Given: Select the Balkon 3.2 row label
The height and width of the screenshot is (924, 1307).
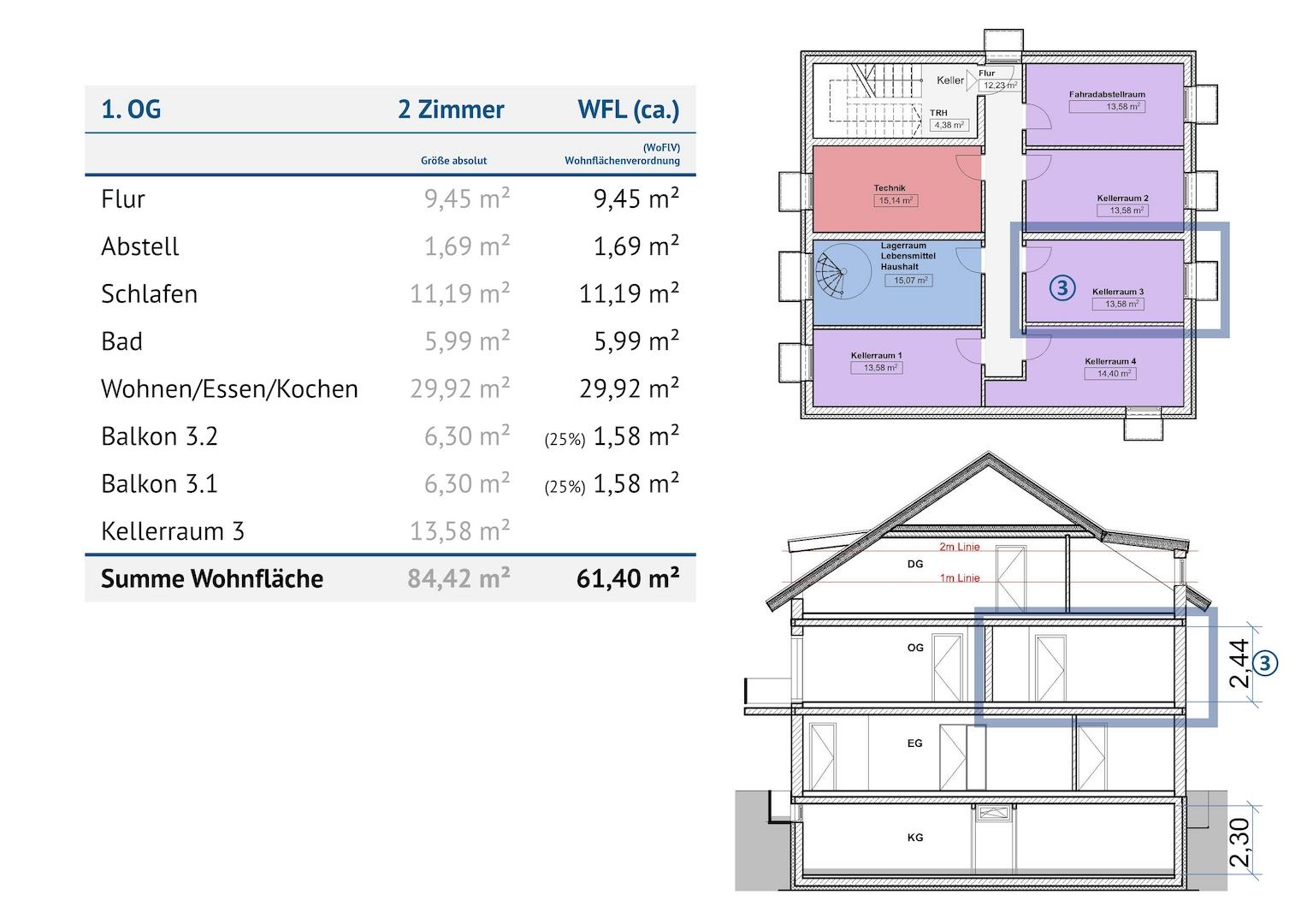Looking at the screenshot, I should [159, 436].
